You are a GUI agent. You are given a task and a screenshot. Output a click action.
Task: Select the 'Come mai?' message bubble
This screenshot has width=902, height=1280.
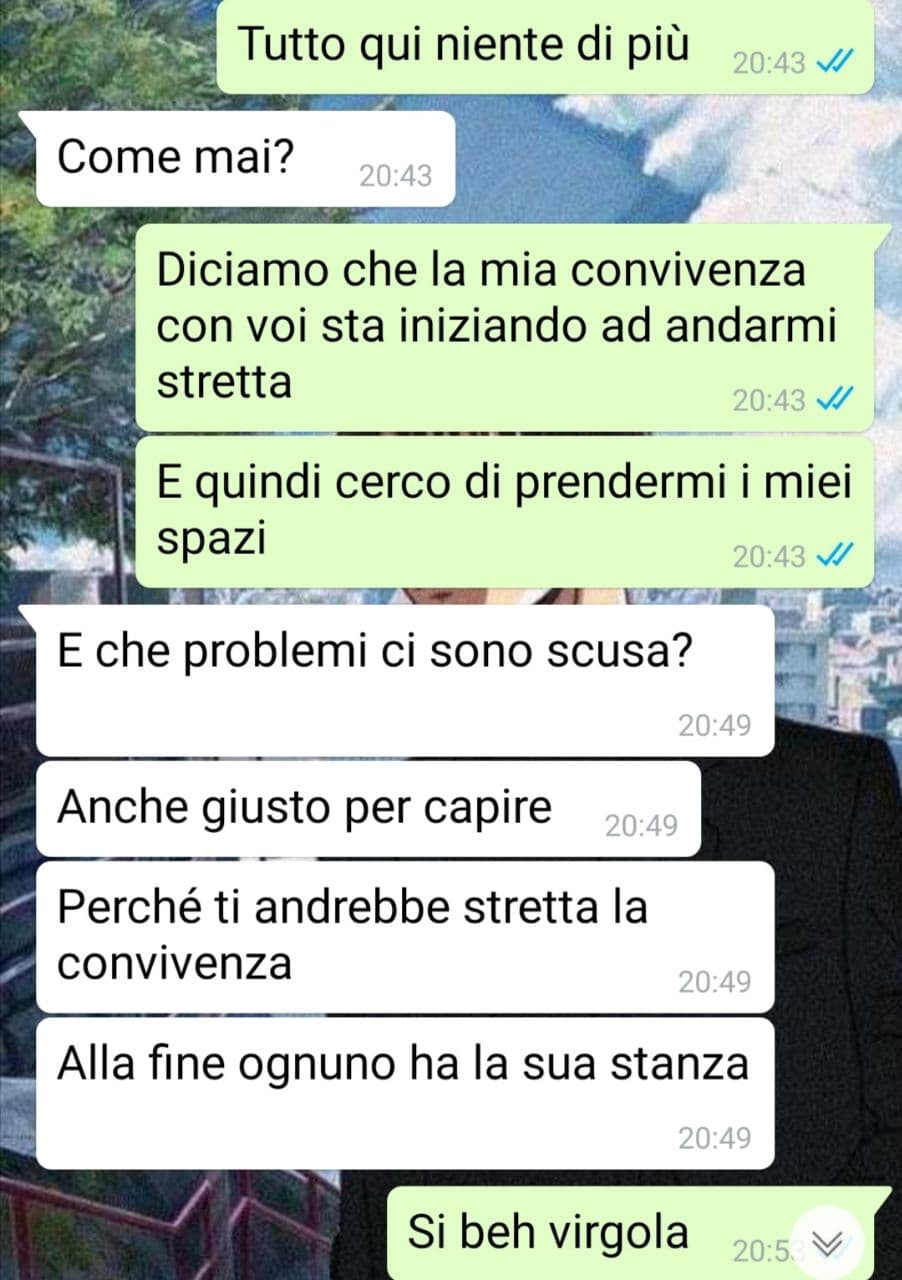[246, 159]
